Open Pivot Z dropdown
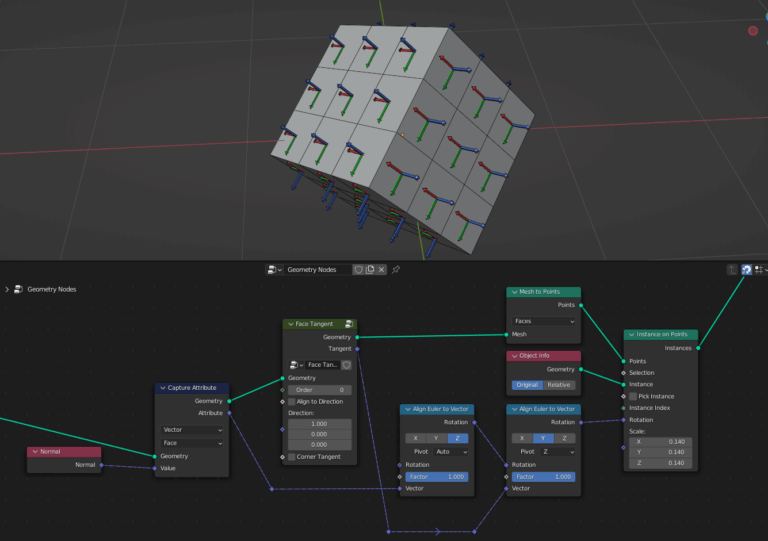 click(x=557, y=452)
